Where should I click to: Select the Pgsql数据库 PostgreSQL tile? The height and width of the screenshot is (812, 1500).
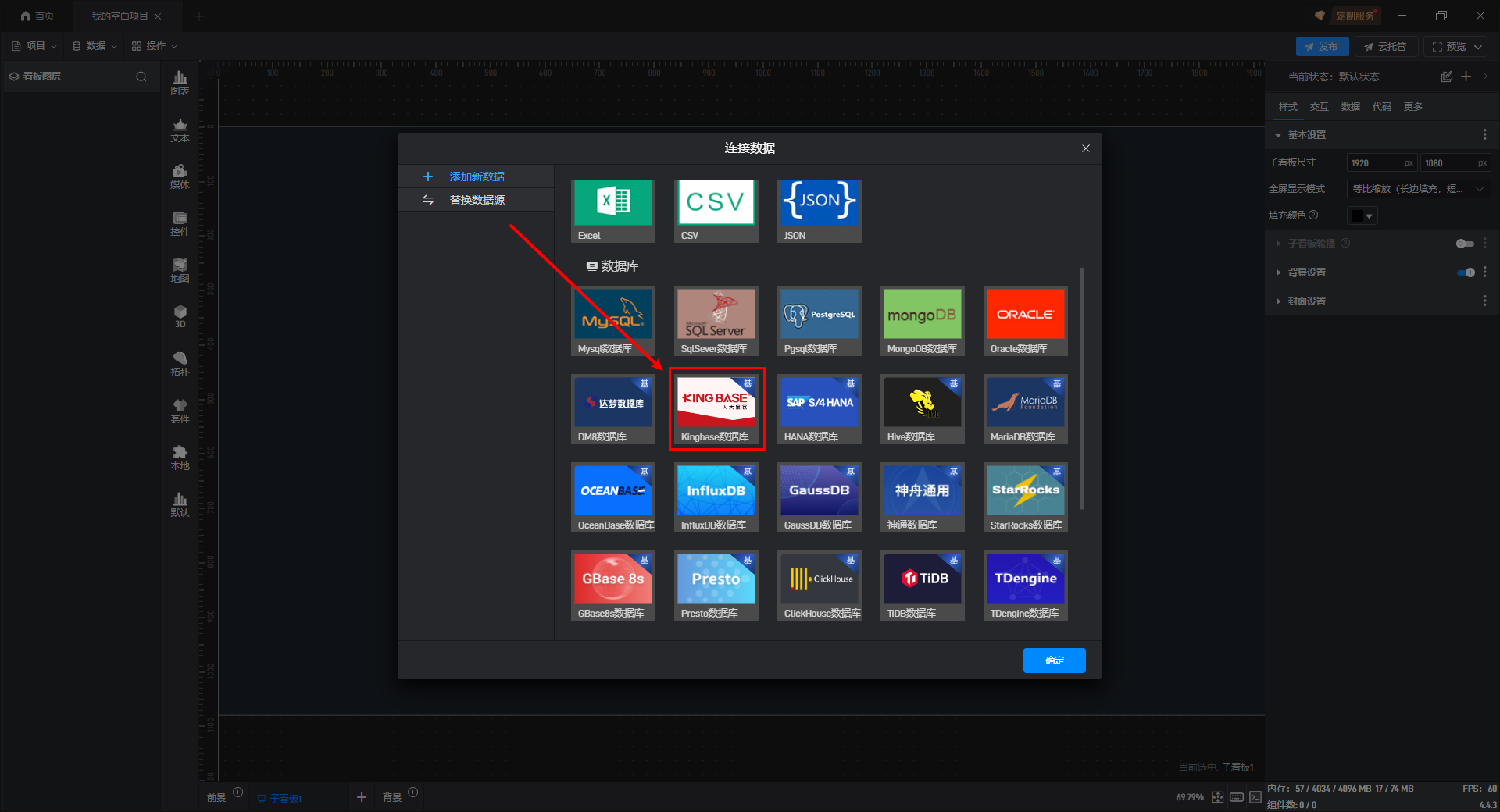pos(820,321)
